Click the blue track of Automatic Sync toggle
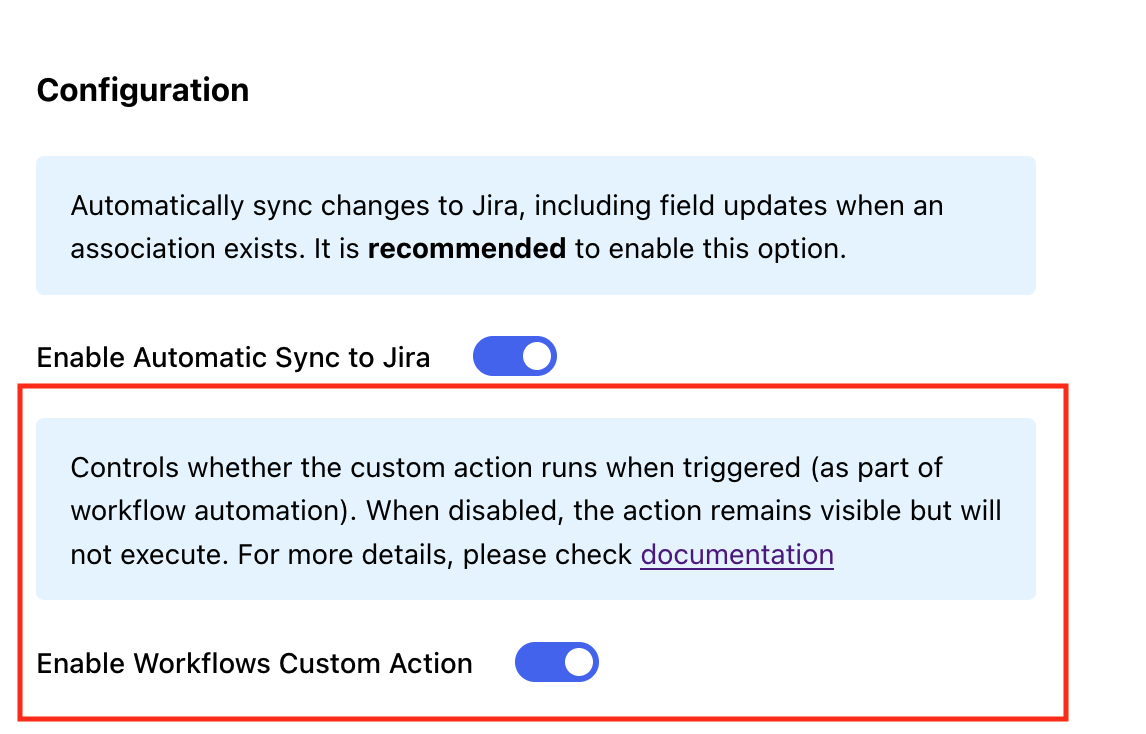1146x734 pixels. (494, 356)
